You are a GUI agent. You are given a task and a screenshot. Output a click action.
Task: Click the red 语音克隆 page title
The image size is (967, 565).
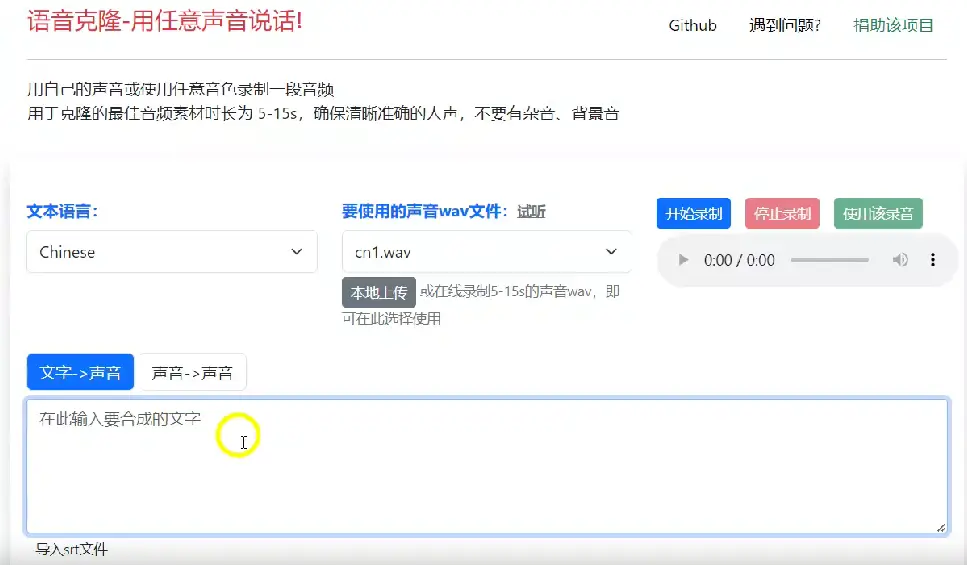164,21
